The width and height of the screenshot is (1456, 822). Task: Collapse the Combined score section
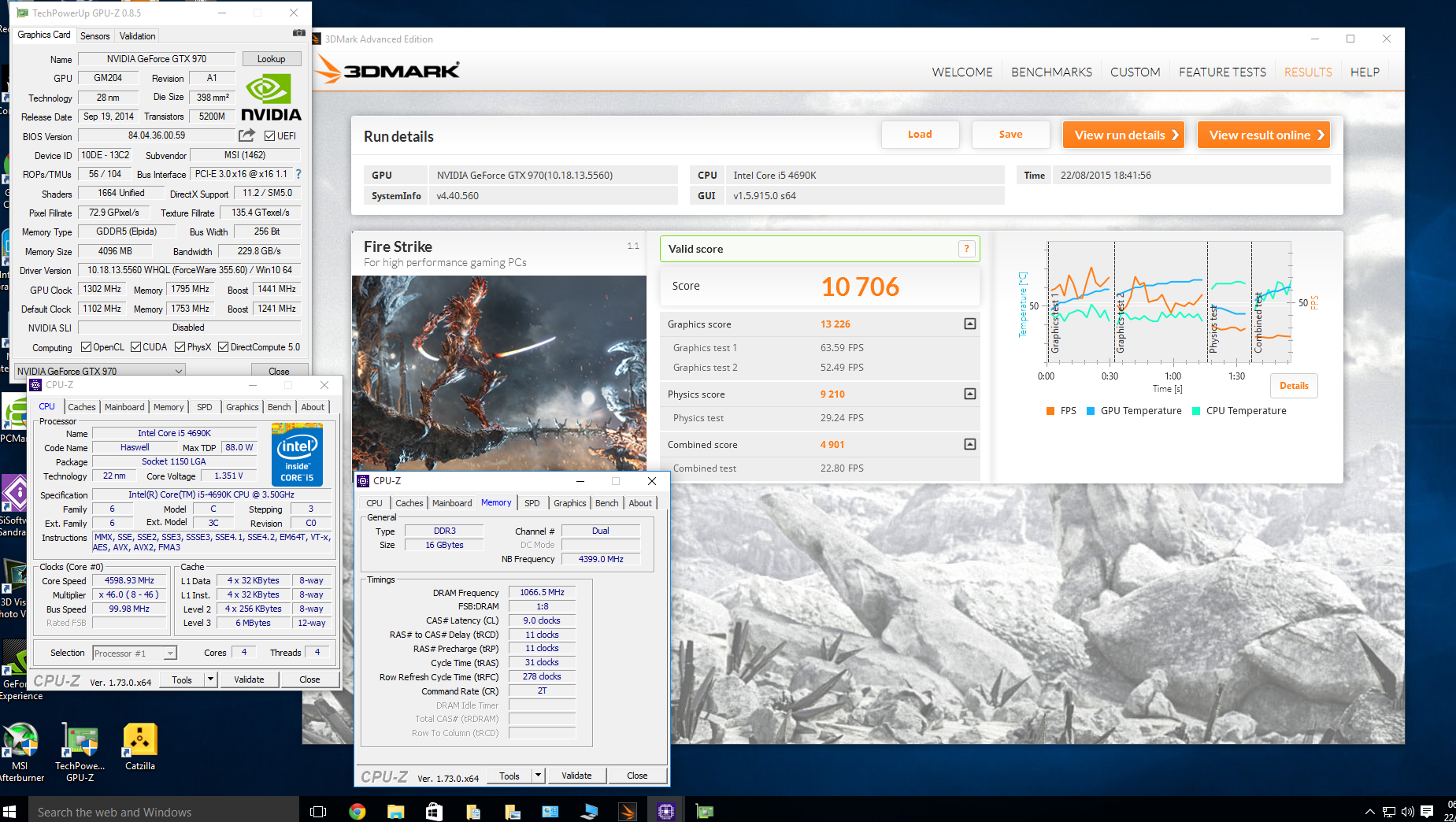pos(970,444)
